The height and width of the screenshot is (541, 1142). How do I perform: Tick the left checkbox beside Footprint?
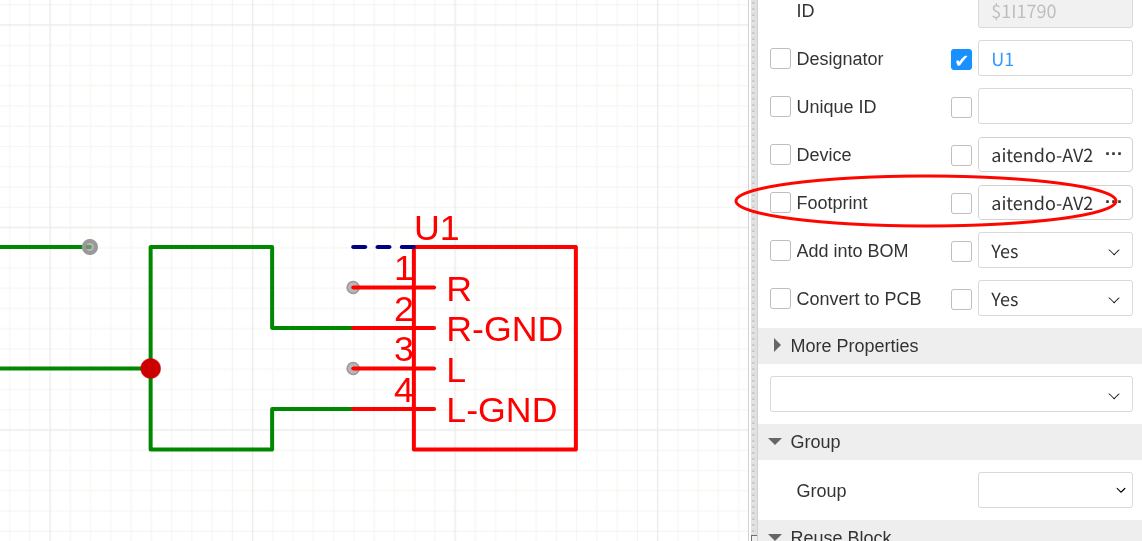pos(780,202)
